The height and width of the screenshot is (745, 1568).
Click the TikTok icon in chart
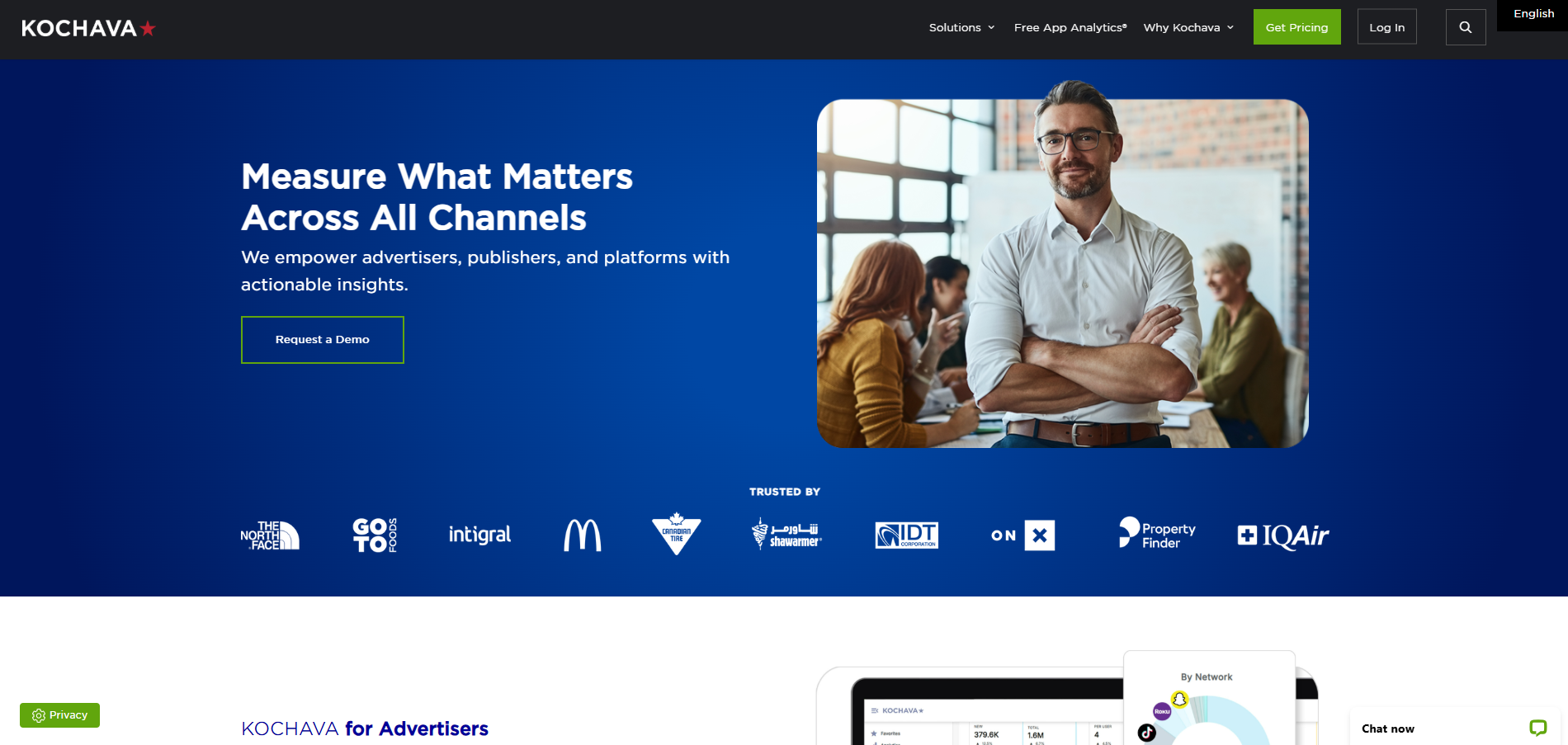[1147, 732]
